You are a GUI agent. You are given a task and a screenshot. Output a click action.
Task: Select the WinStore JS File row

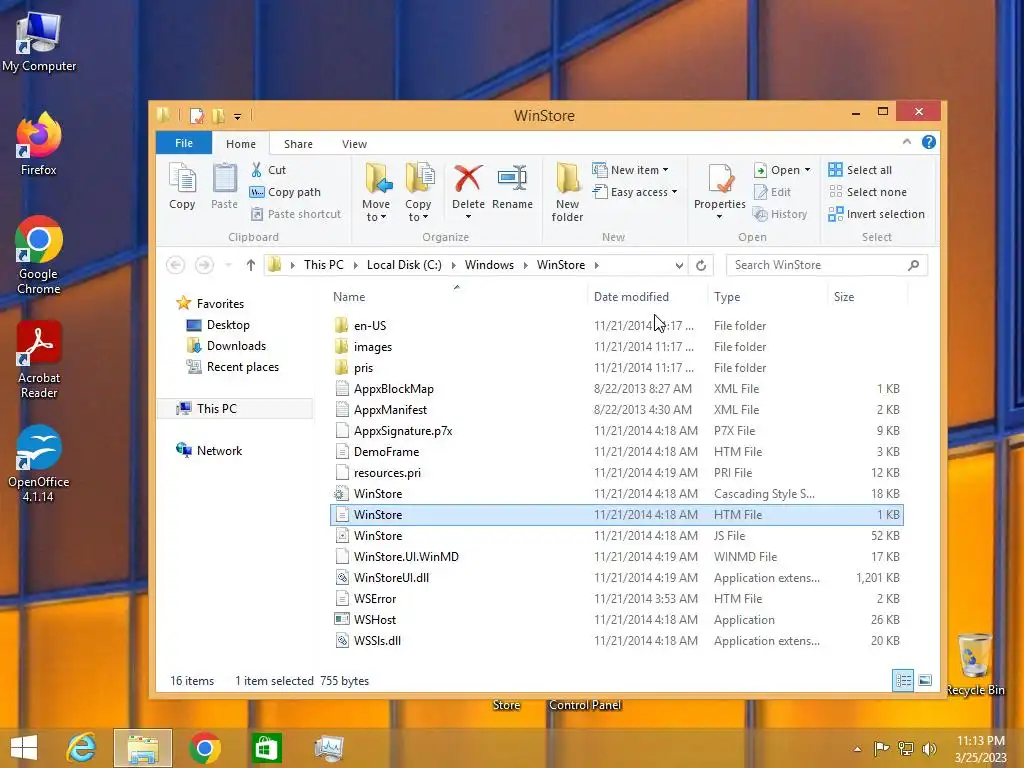pos(617,536)
